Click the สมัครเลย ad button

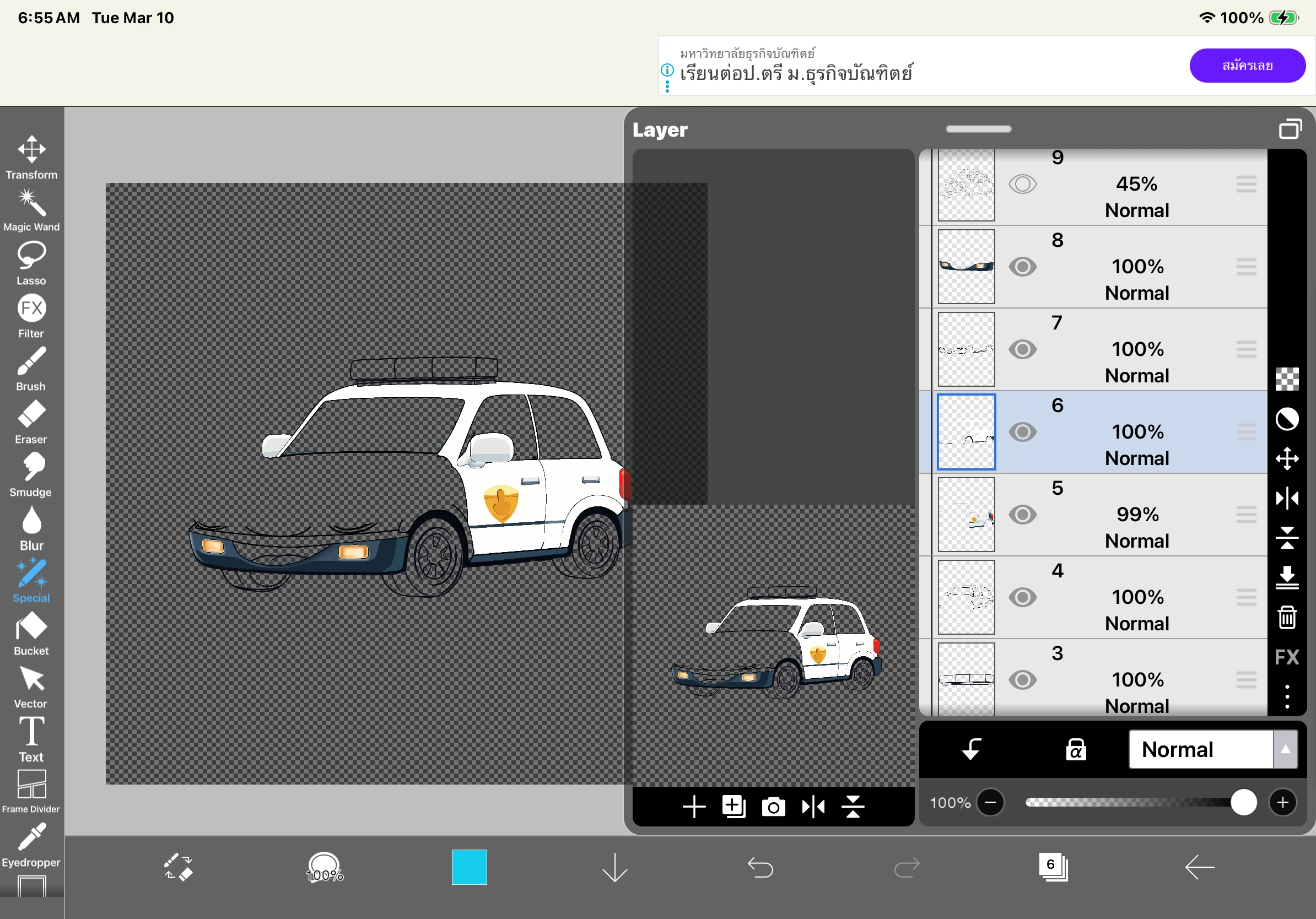click(x=1247, y=66)
